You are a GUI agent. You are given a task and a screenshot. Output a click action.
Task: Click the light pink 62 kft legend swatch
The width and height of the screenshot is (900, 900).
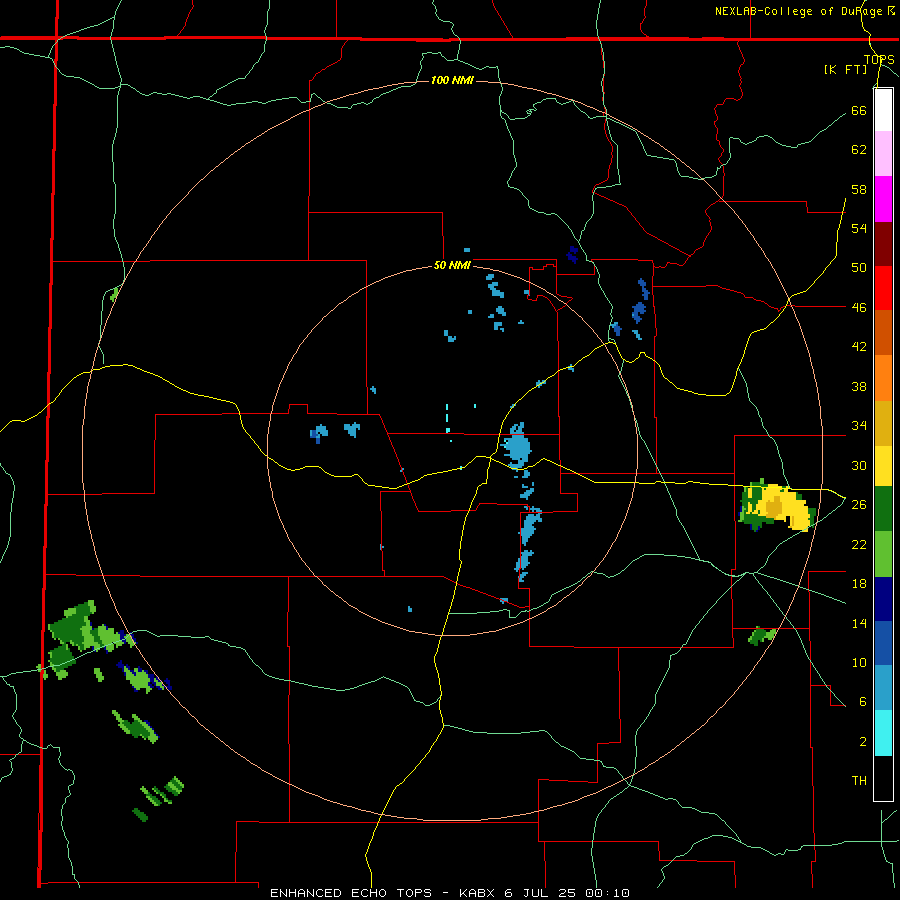(x=883, y=154)
